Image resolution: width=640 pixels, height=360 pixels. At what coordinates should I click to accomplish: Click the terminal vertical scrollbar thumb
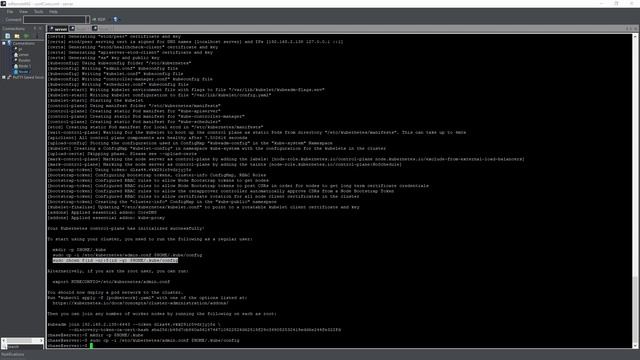point(635,310)
